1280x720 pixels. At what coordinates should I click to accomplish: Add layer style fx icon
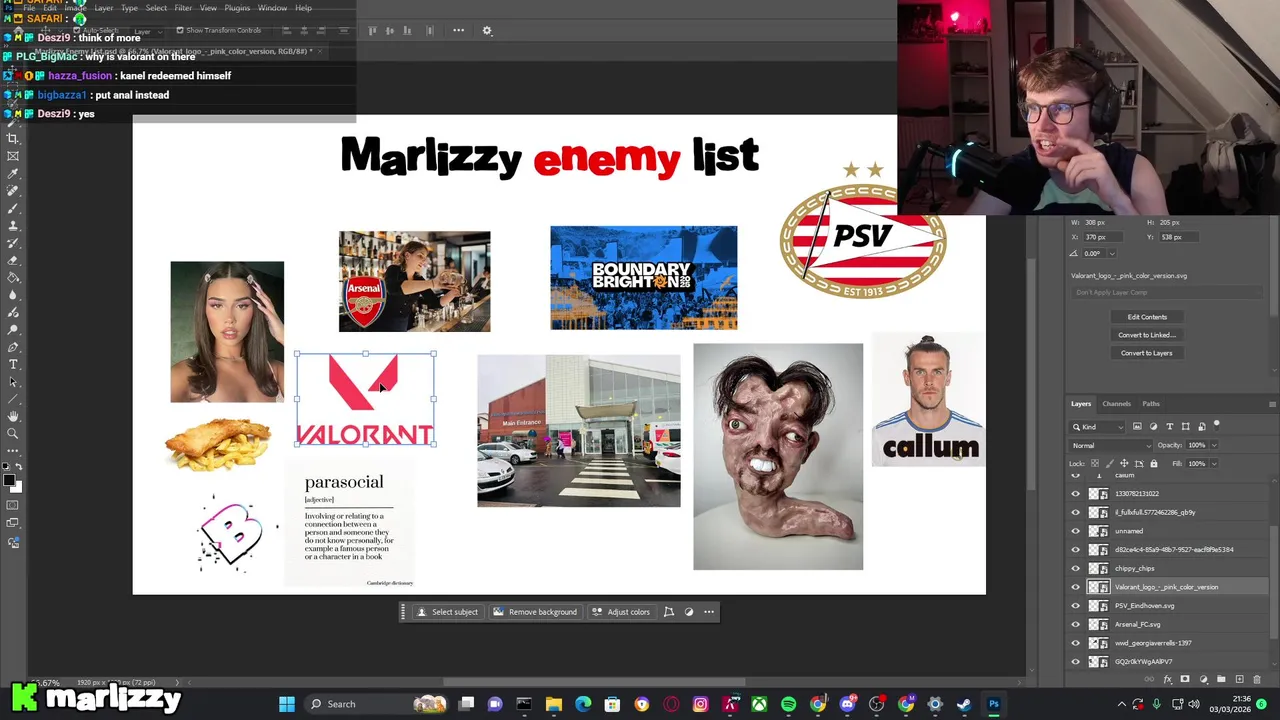click(x=1168, y=679)
